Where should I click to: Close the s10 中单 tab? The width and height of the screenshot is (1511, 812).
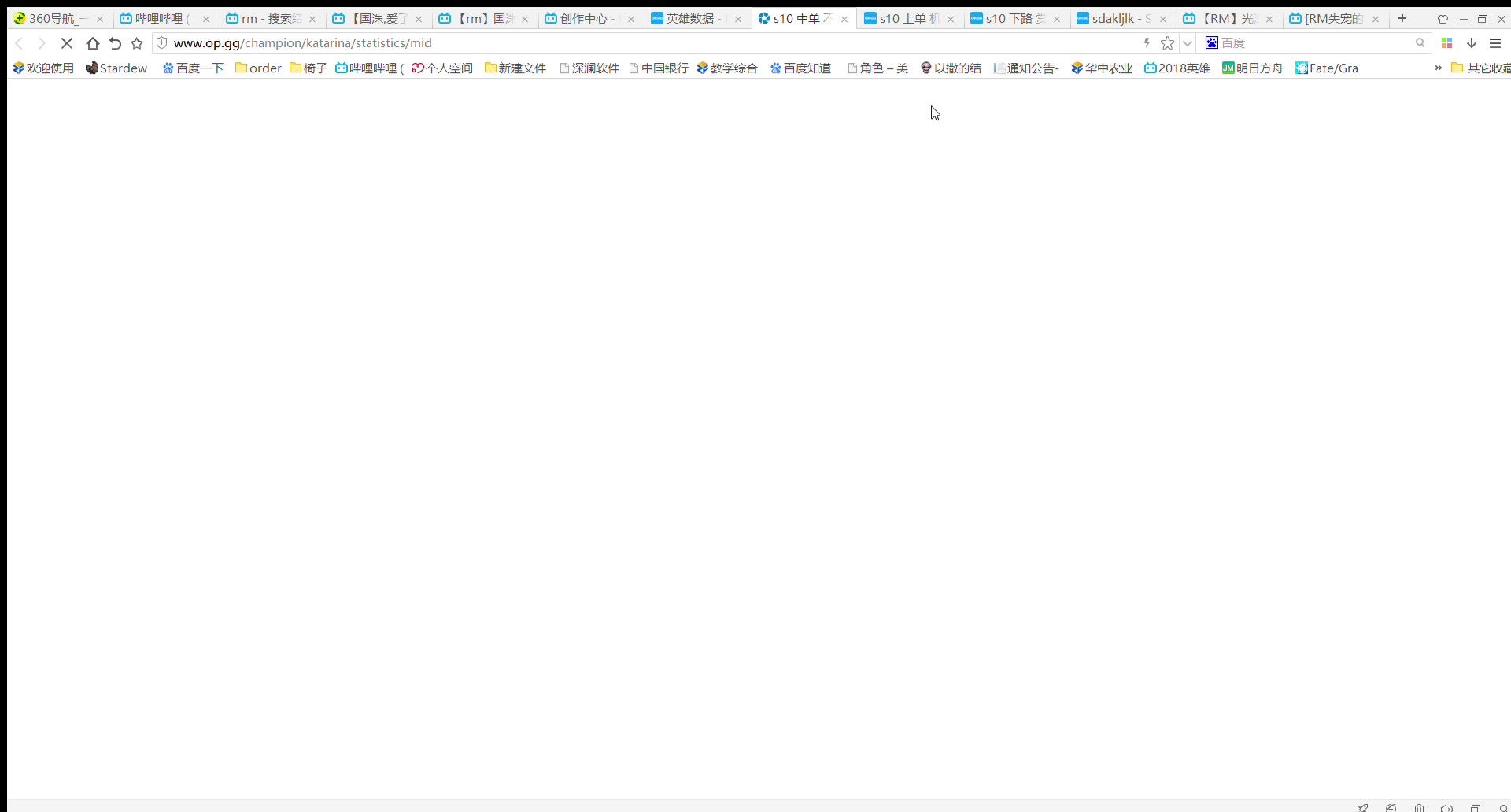[844, 19]
